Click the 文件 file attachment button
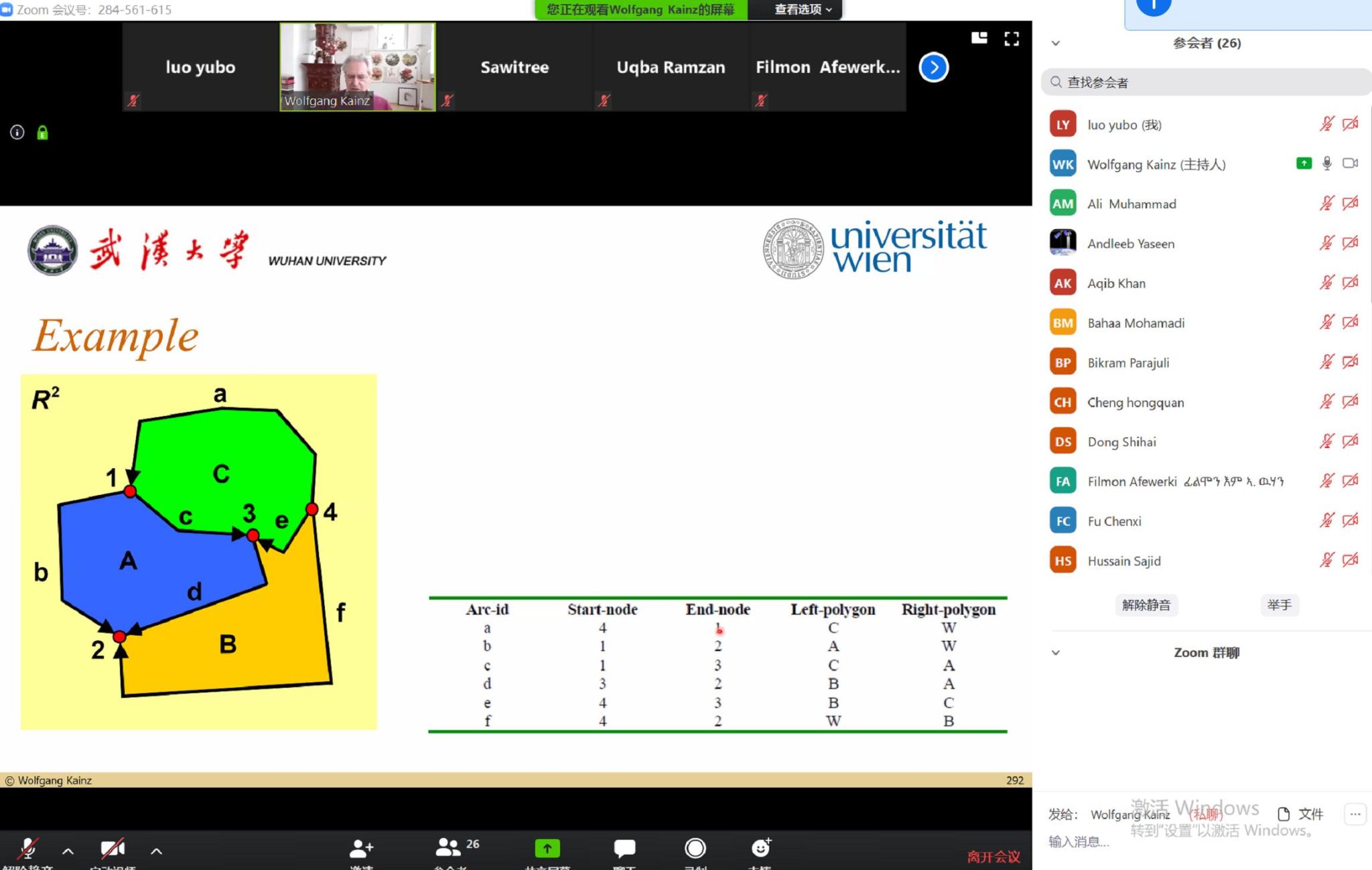 point(1300,814)
